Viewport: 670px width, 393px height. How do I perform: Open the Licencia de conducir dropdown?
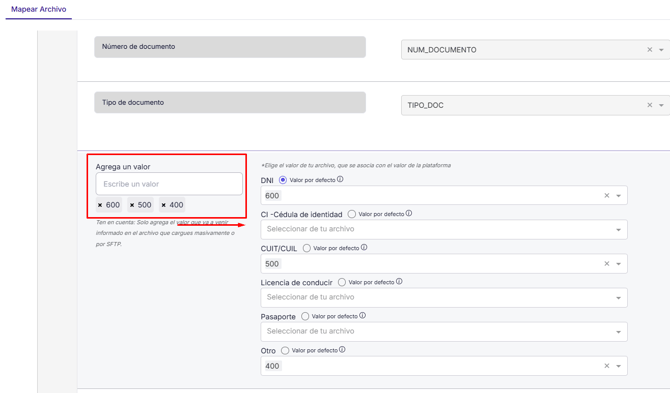[444, 298]
